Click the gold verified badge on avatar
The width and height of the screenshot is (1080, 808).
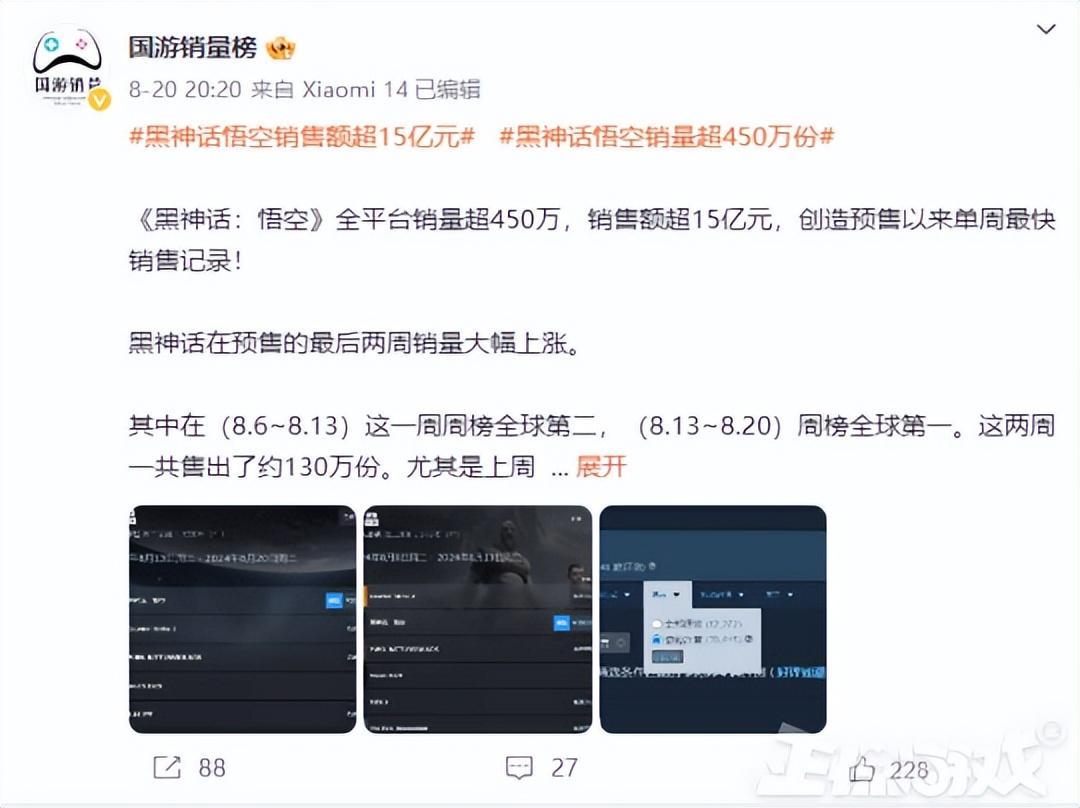(101, 100)
